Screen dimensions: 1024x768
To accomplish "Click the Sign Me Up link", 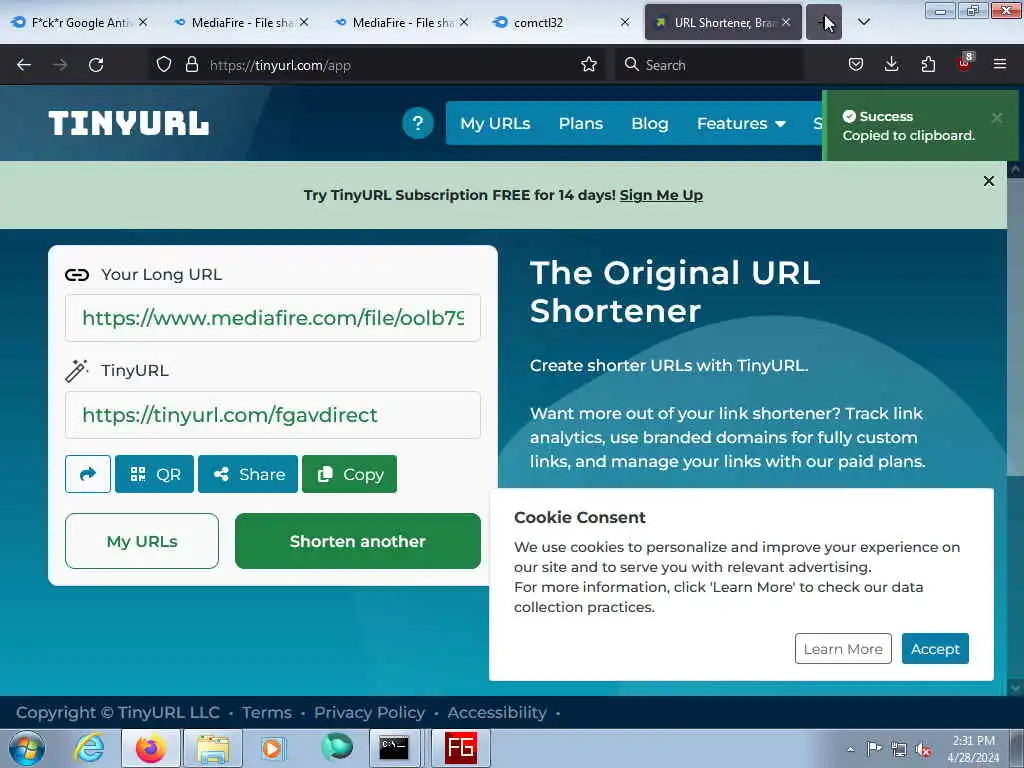I will (661, 195).
